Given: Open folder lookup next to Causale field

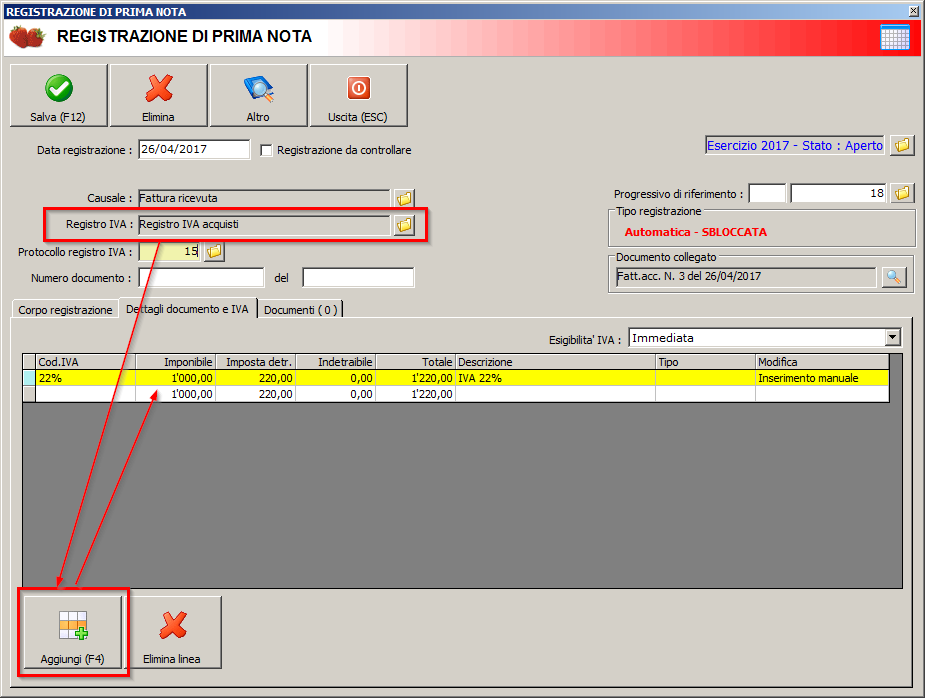Looking at the screenshot, I should click(404, 198).
